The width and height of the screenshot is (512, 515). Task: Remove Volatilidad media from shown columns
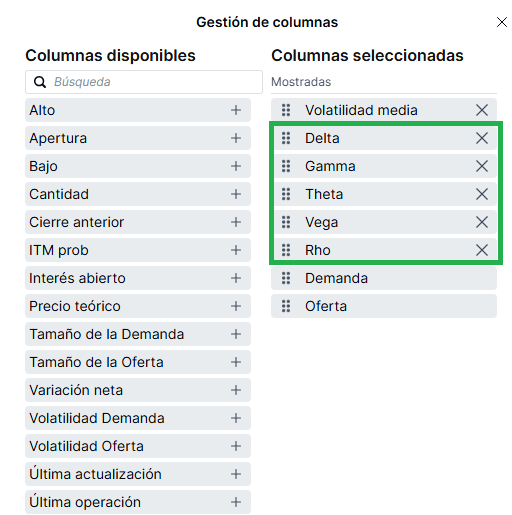click(482, 110)
